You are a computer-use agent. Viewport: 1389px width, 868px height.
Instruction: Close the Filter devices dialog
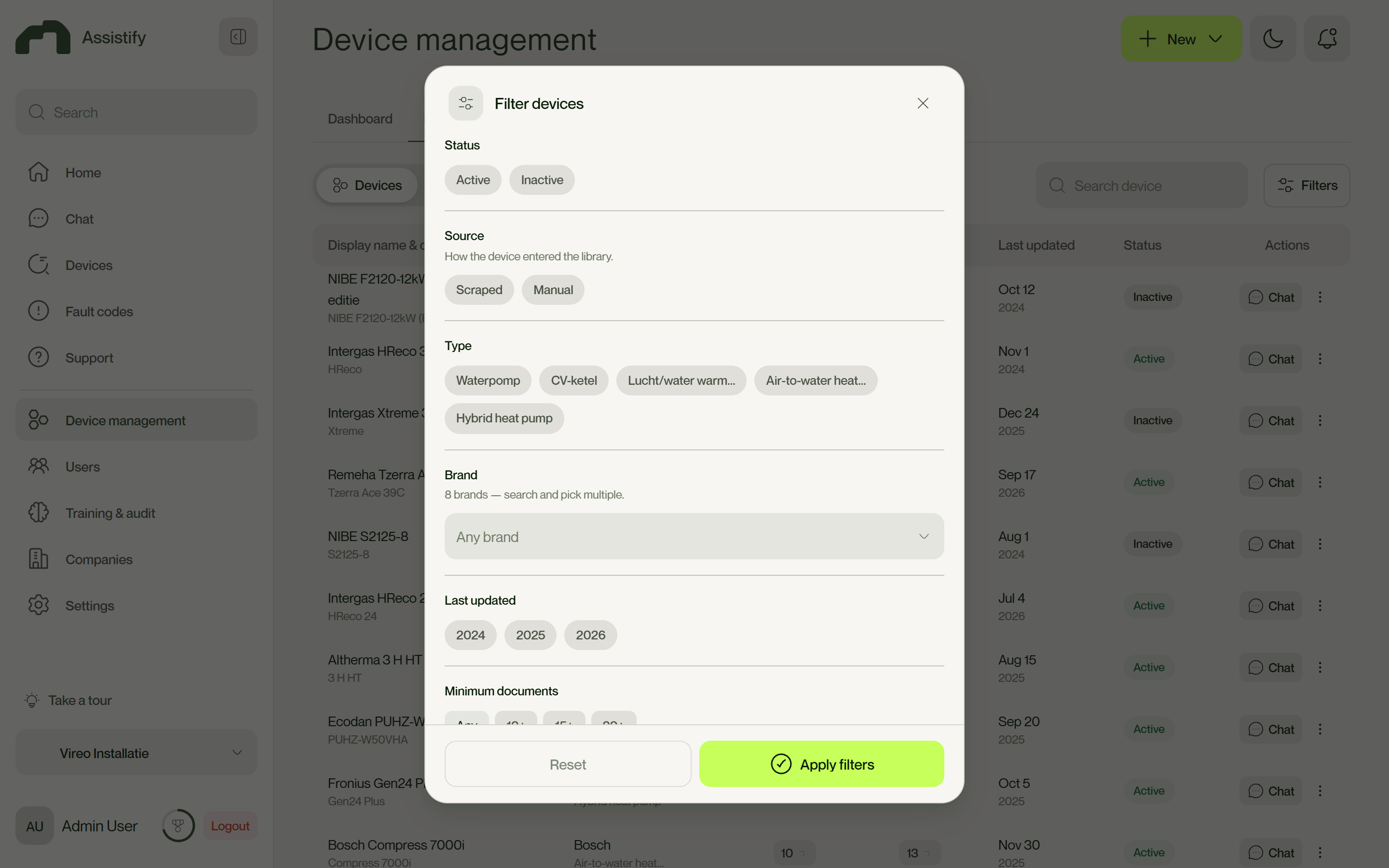pyautogui.click(x=922, y=103)
